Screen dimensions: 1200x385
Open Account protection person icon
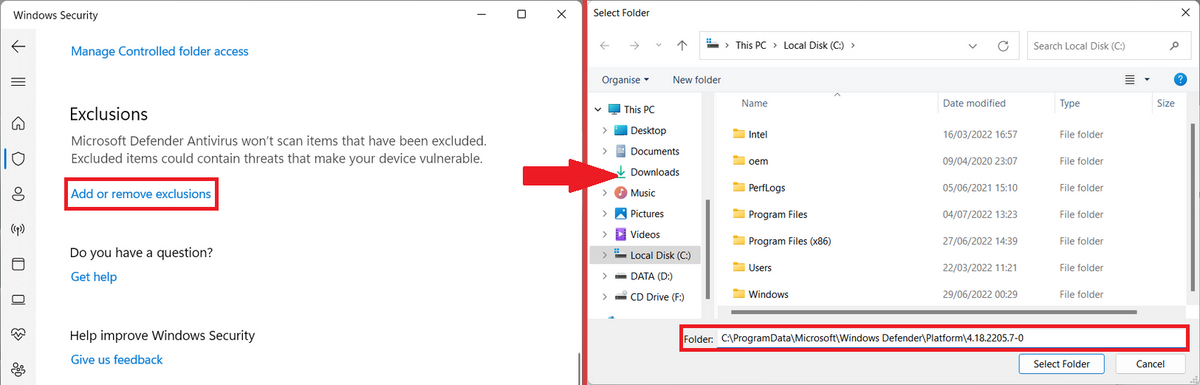18,193
